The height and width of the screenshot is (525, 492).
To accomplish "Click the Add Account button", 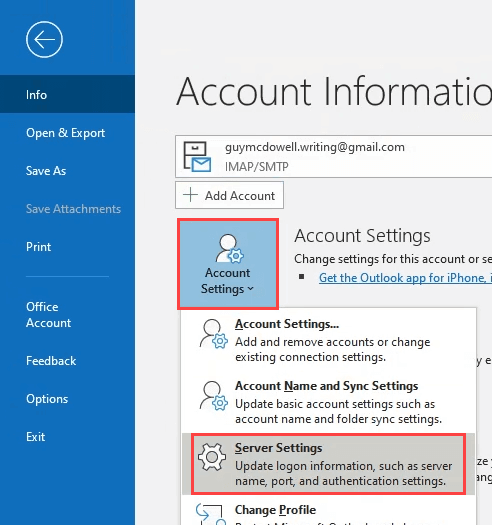I will tap(229, 195).
